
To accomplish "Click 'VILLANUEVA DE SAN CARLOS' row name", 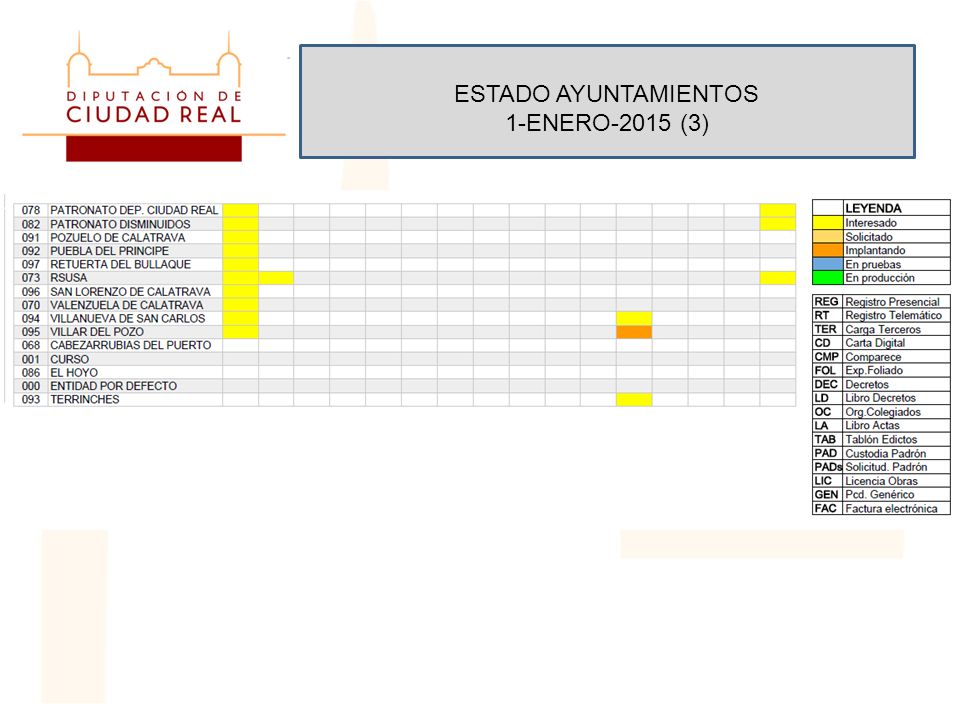I will tap(128, 318).
